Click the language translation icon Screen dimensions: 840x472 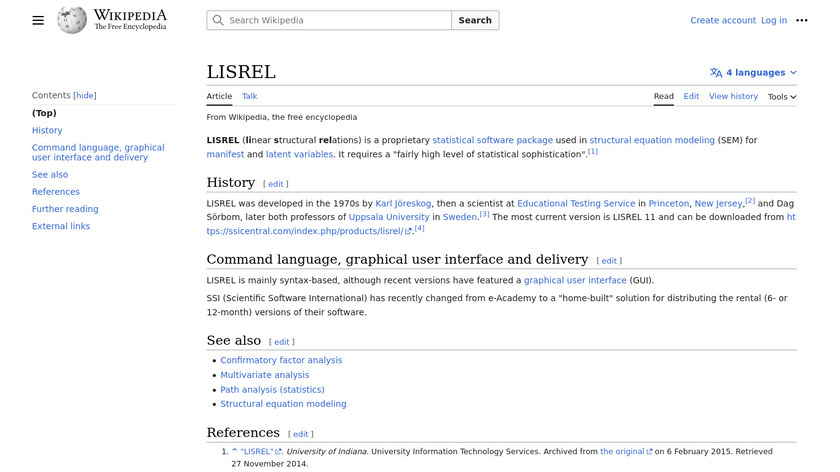pos(716,73)
